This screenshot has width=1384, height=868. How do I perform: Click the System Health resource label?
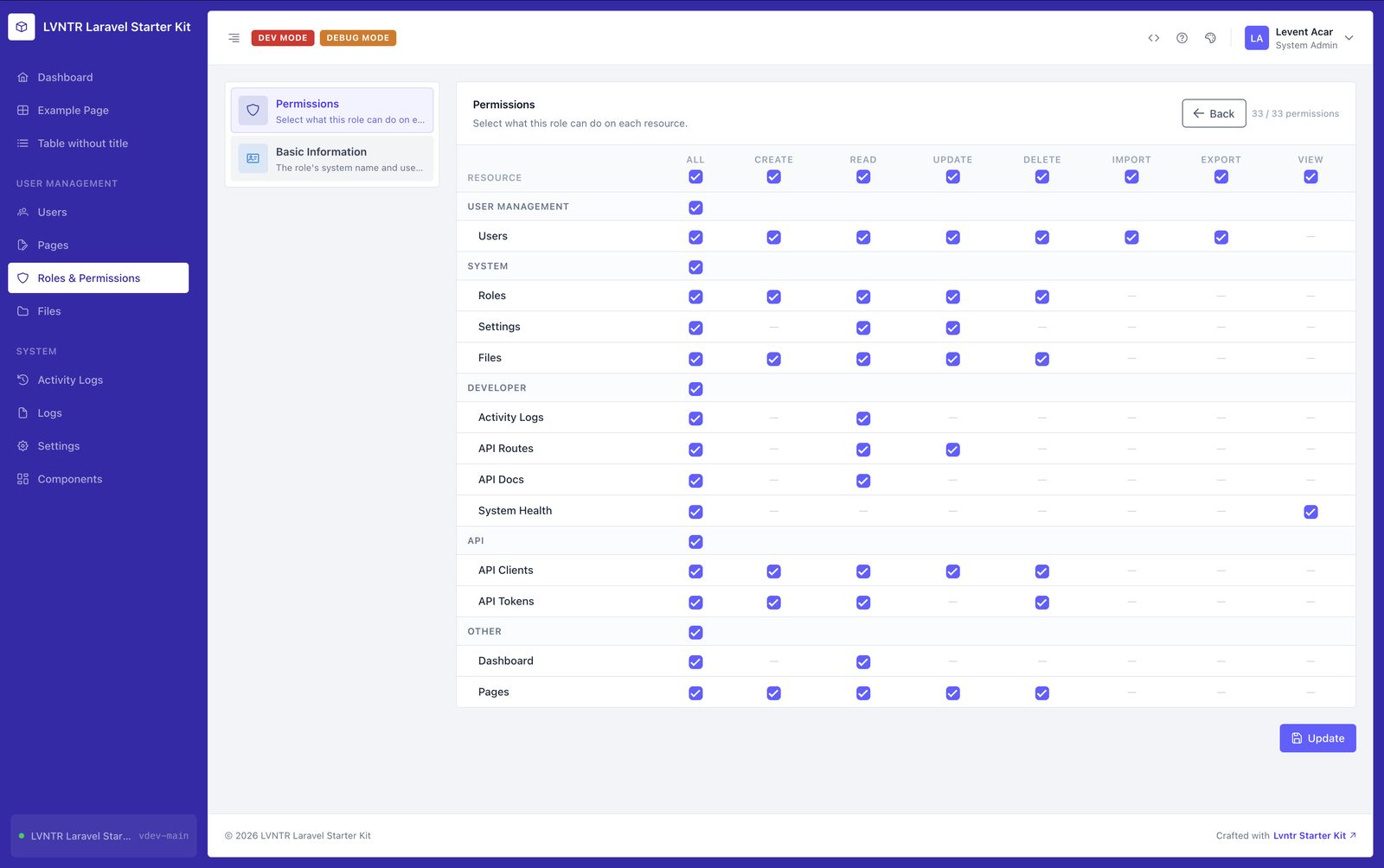click(x=515, y=511)
